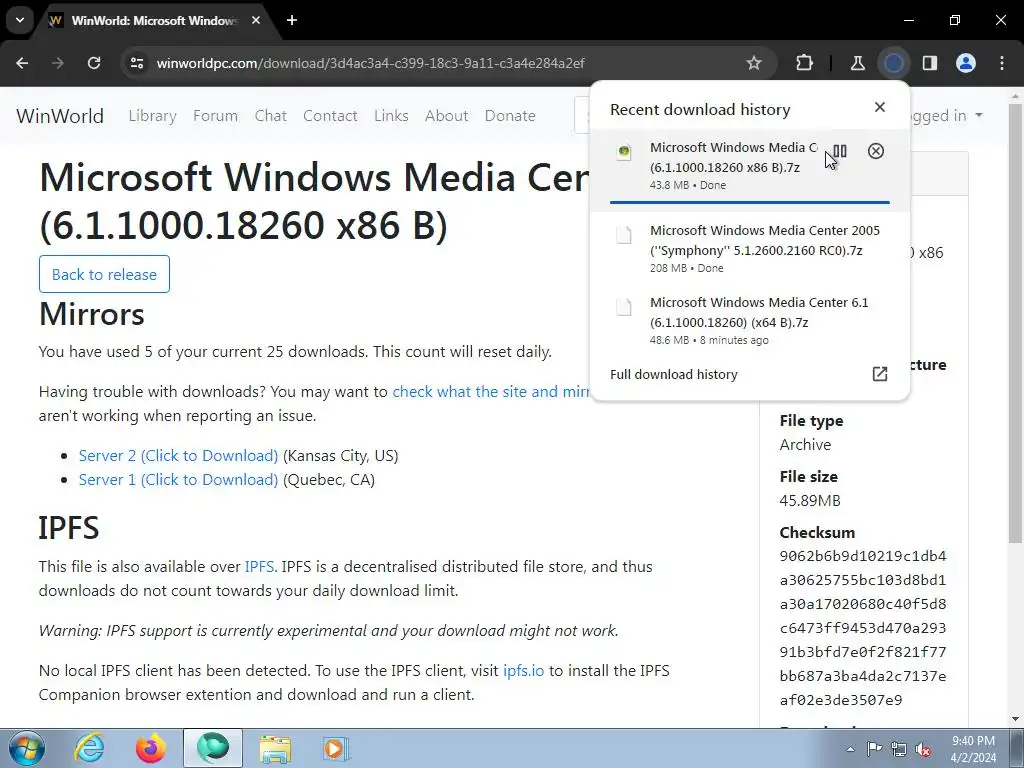
Task: Click the circled X on the x86 B download
Action: pyautogui.click(x=876, y=152)
